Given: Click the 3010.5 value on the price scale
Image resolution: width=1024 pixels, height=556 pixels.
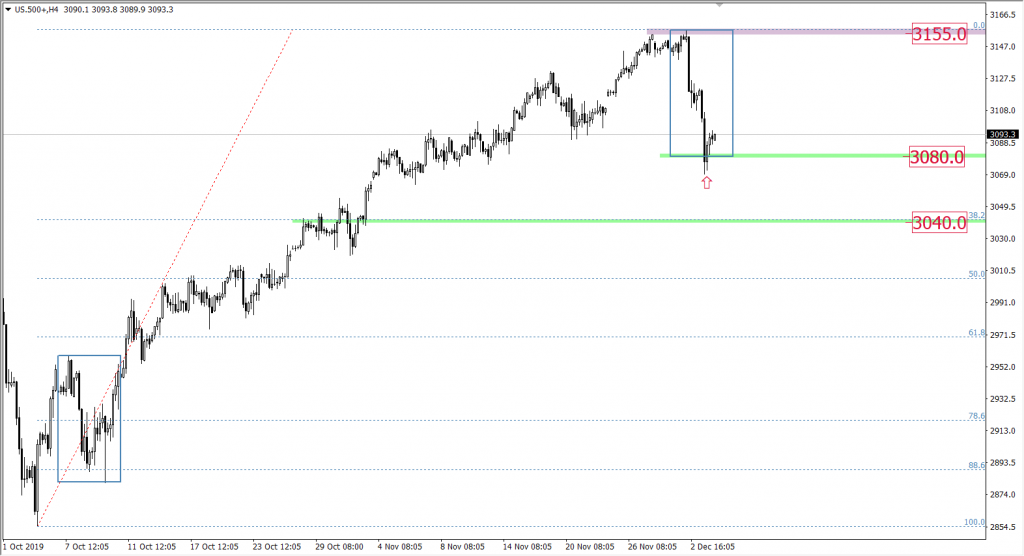Looking at the screenshot, I should (1003, 270).
